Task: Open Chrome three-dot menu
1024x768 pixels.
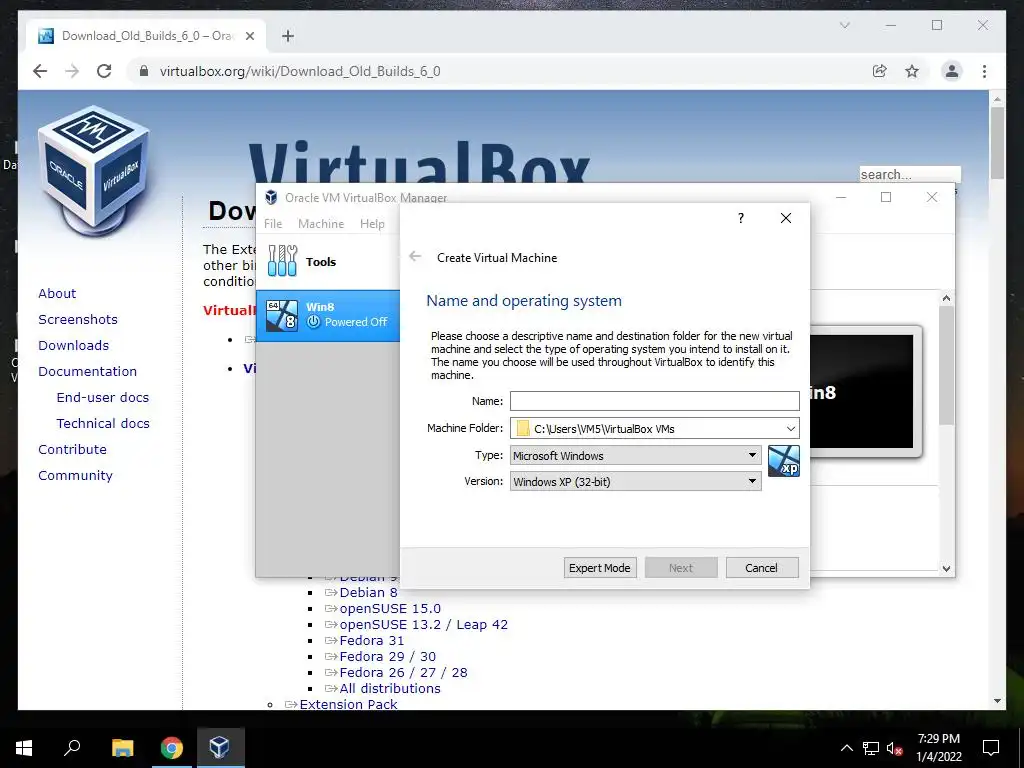Action: (984, 71)
